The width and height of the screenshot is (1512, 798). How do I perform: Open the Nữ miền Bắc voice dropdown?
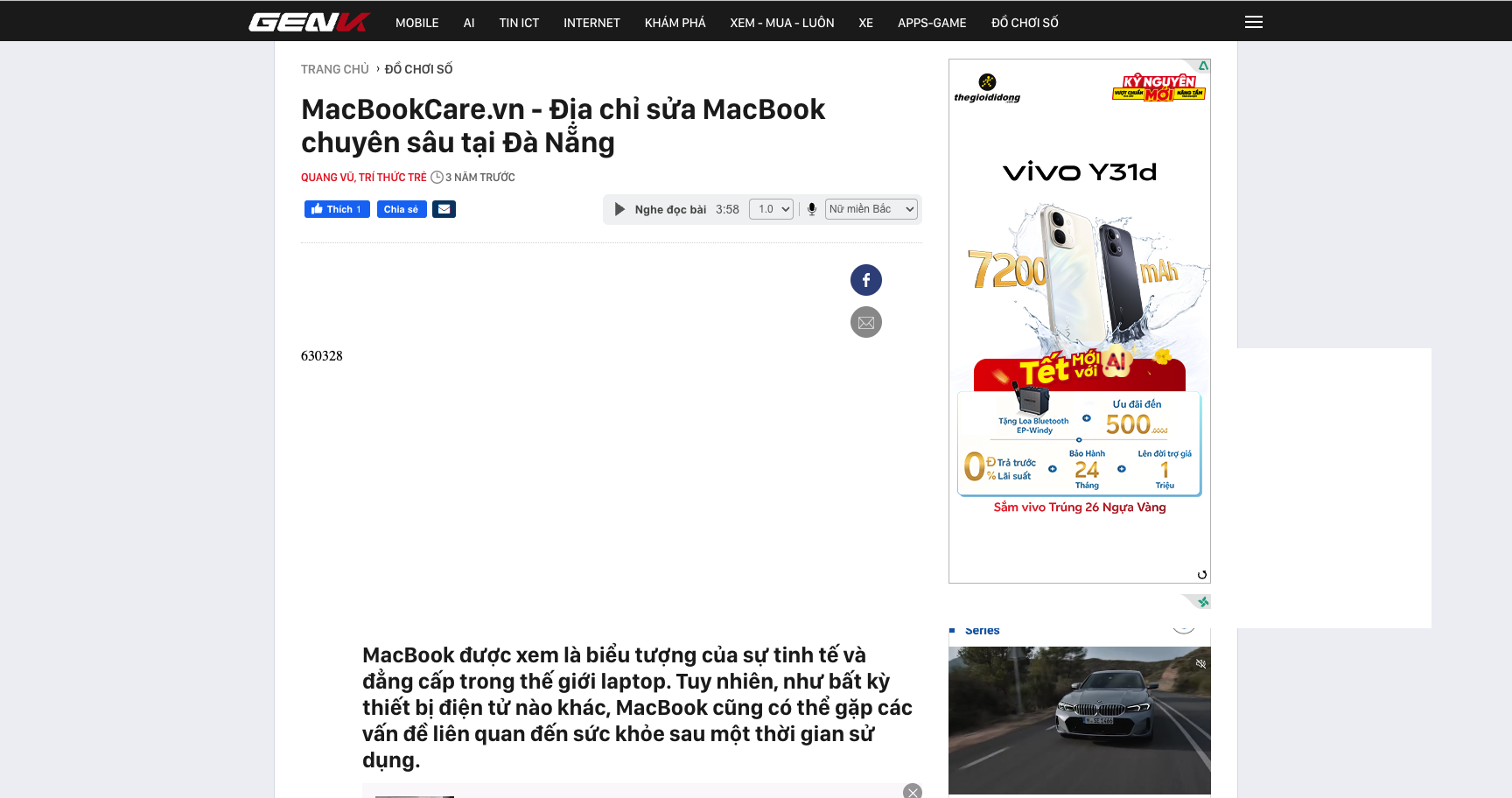click(871, 209)
